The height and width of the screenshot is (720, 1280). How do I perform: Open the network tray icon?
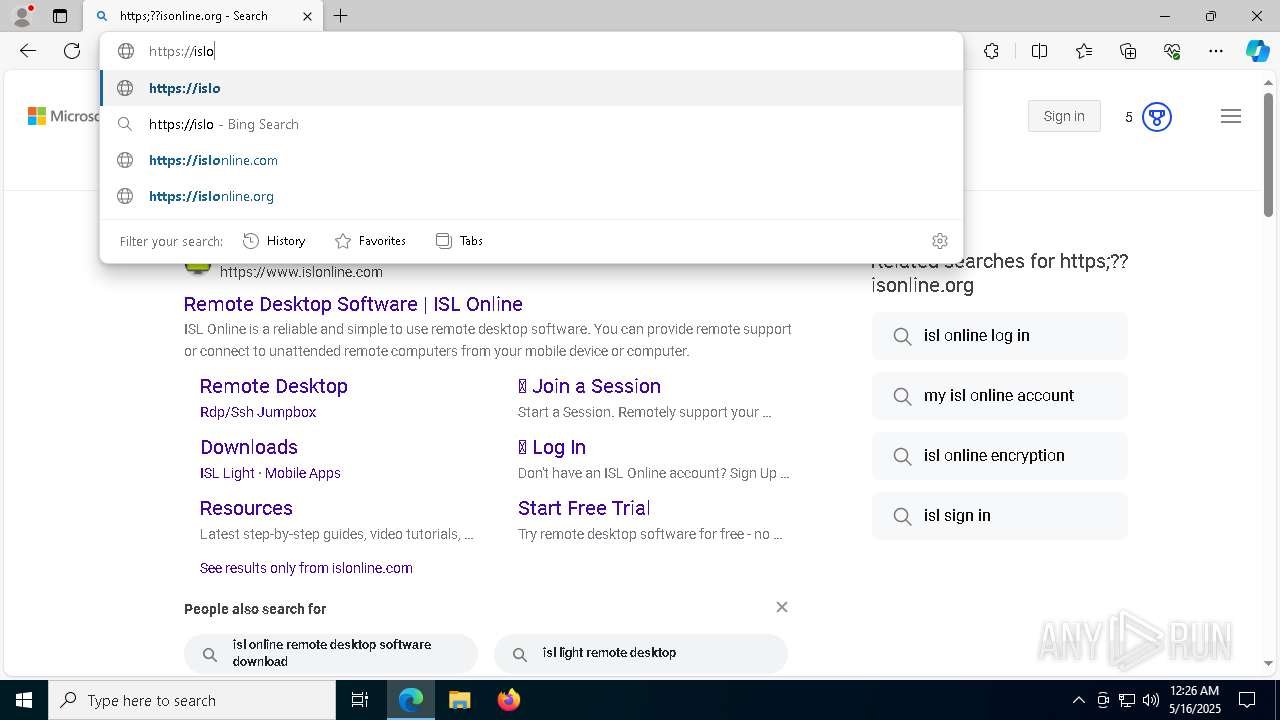pyautogui.click(x=1127, y=700)
